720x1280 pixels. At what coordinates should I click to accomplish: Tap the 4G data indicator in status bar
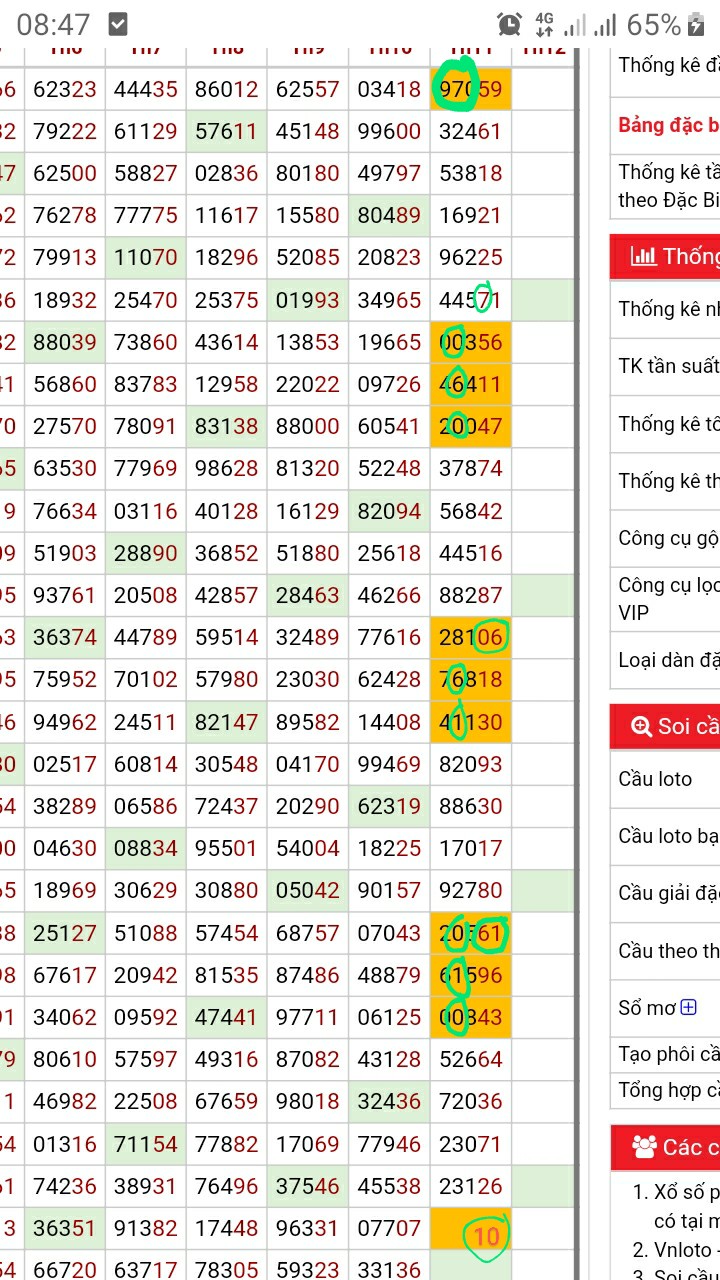[544, 24]
